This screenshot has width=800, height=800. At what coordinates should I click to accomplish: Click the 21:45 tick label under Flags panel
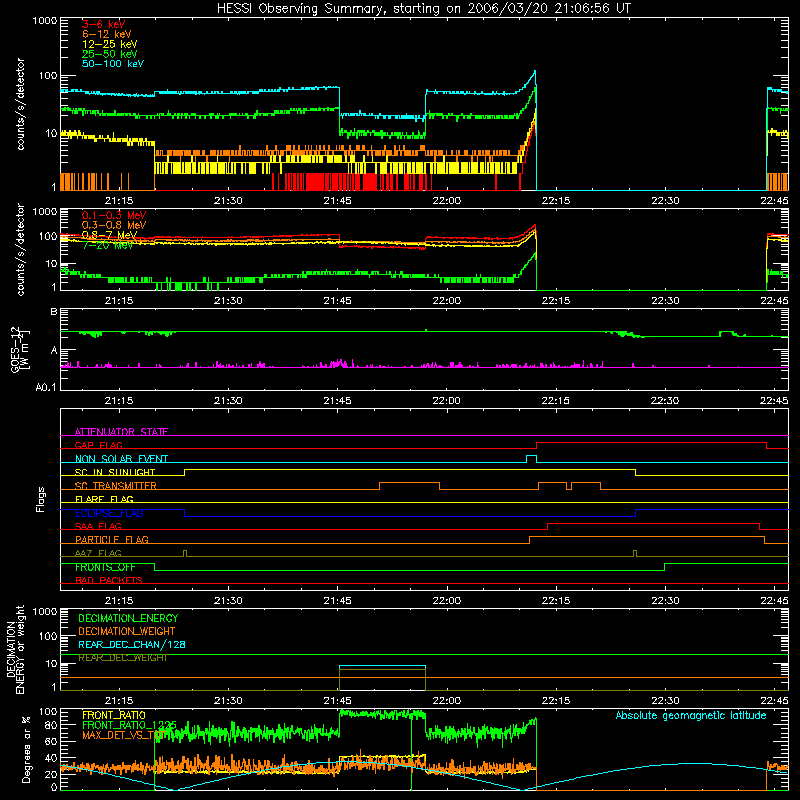[337, 601]
